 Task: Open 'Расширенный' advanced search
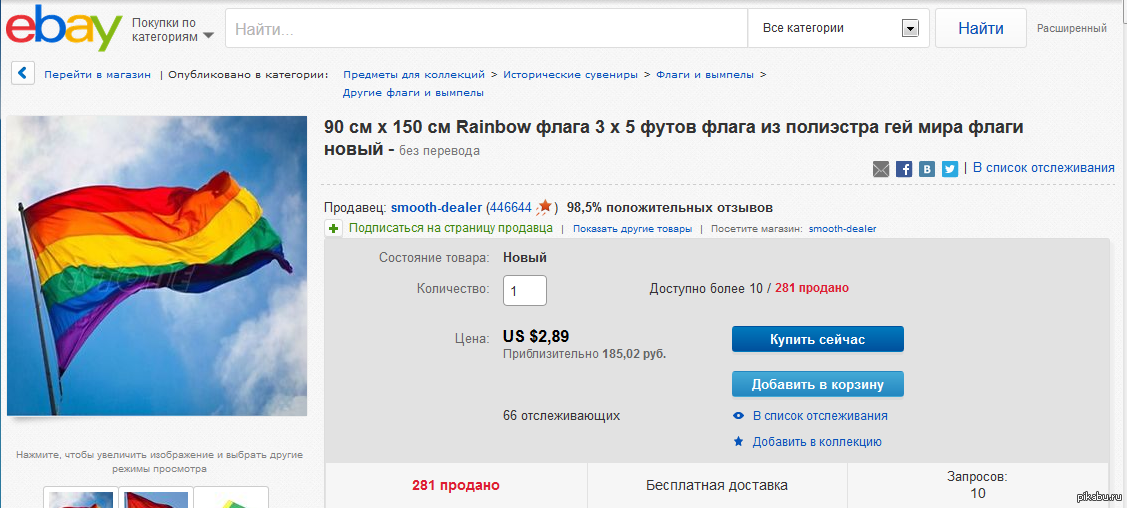coord(1071,28)
